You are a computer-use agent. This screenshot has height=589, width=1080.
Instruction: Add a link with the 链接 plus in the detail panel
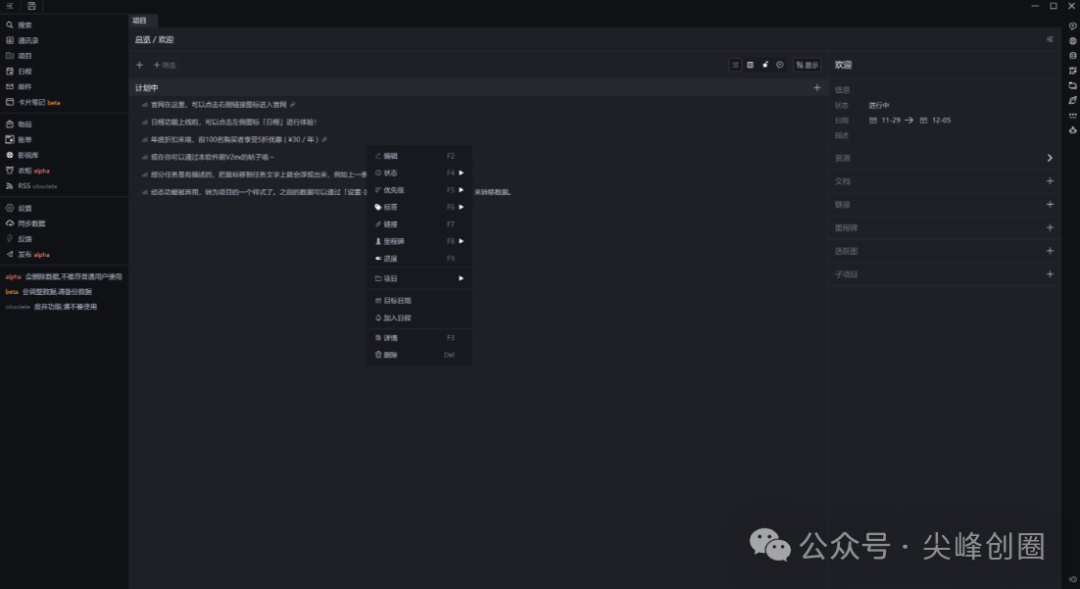pos(1050,205)
